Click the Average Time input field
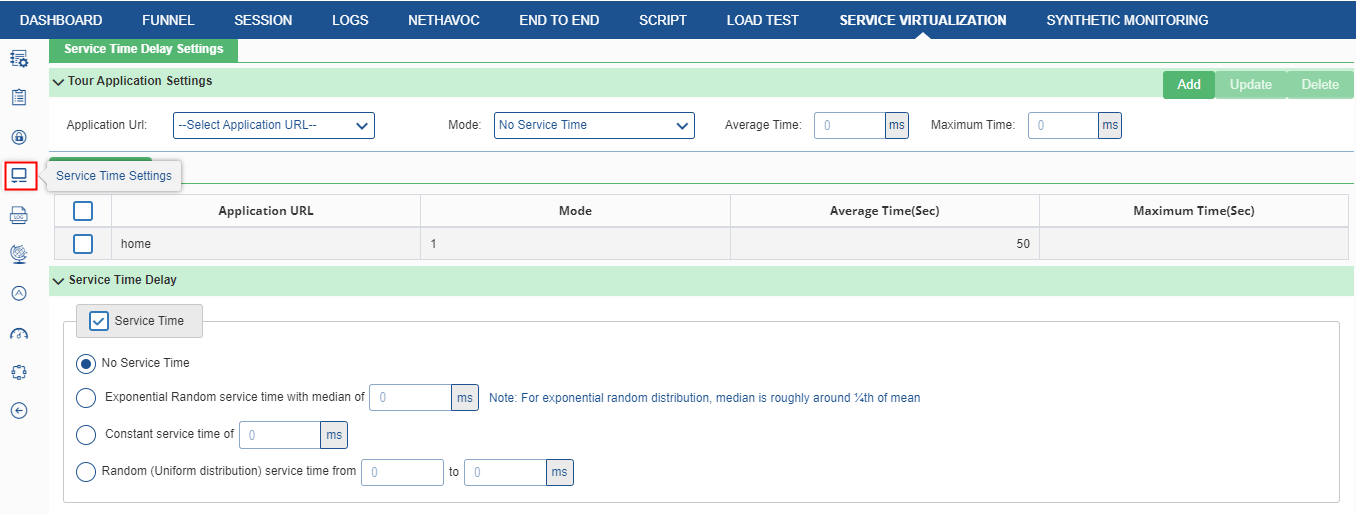 click(x=850, y=125)
